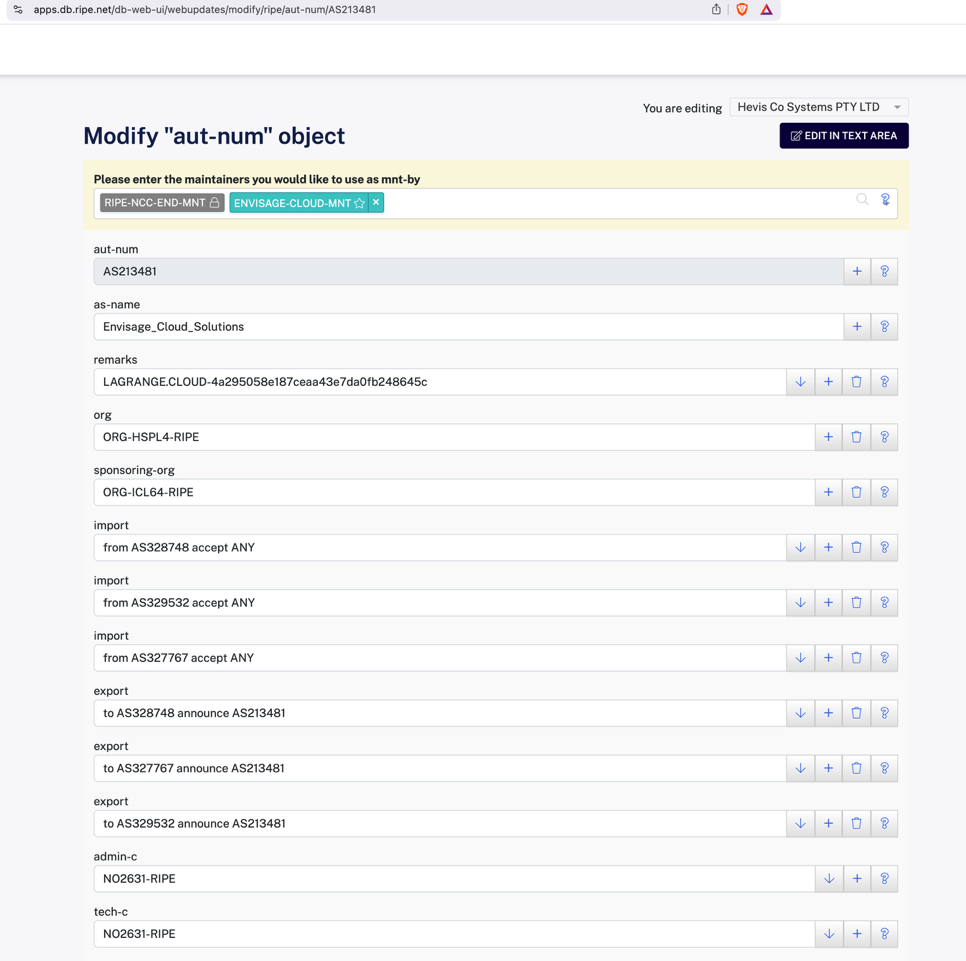
Task: Remove the ENVISAGE-CLOUD-MNT maintainer tag
Action: tap(376, 203)
